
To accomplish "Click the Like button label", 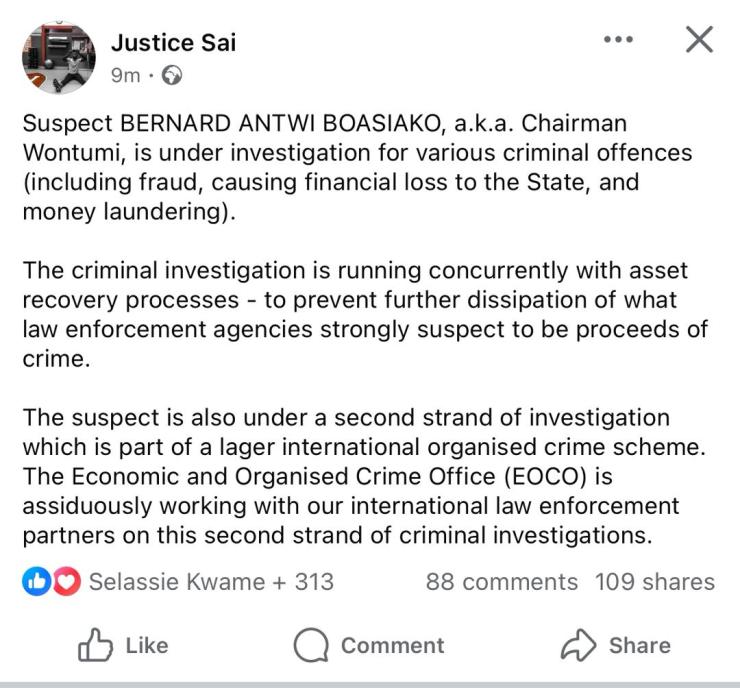I will [147, 646].
